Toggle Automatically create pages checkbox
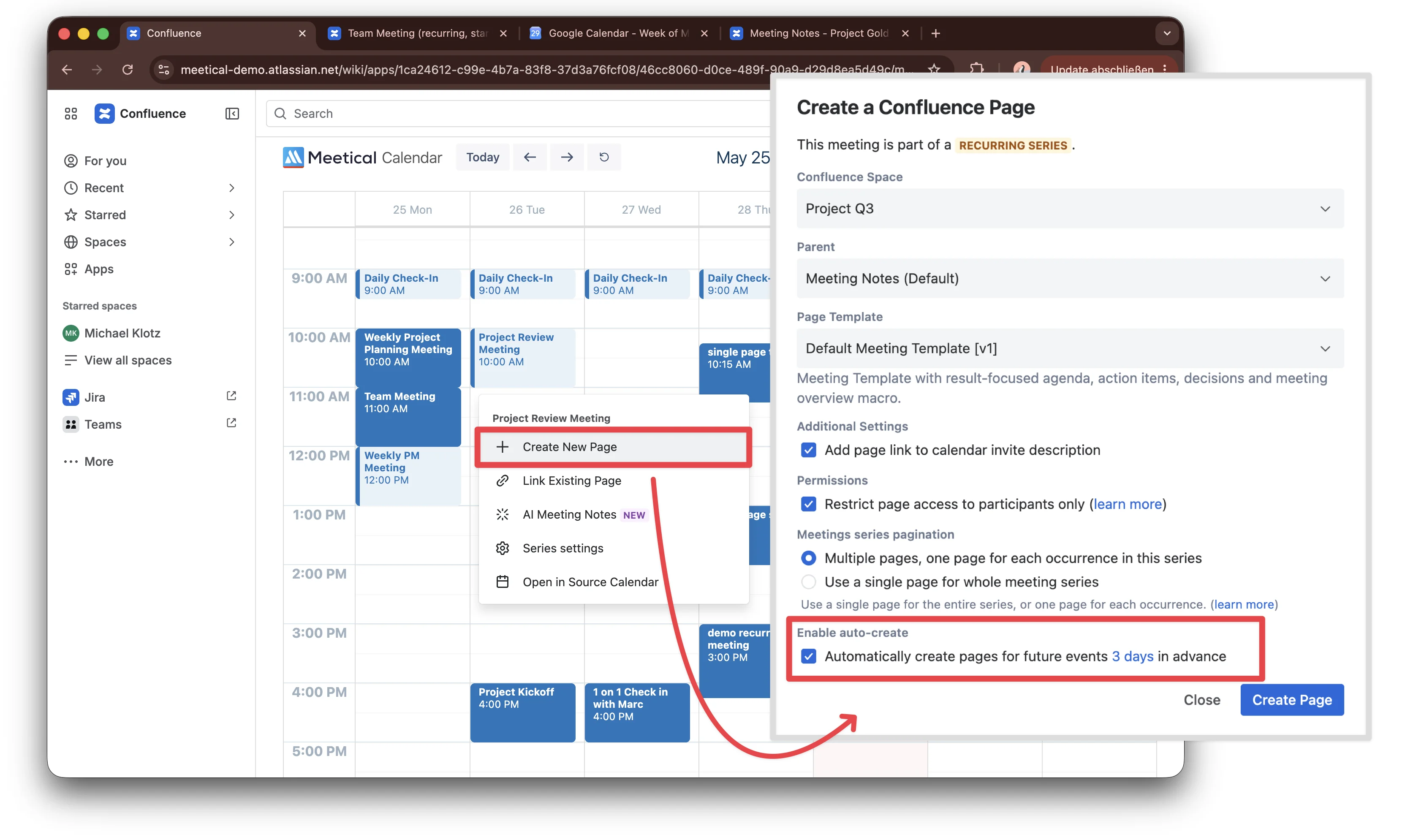Viewport: 1424px width, 840px height. (809, 657)
